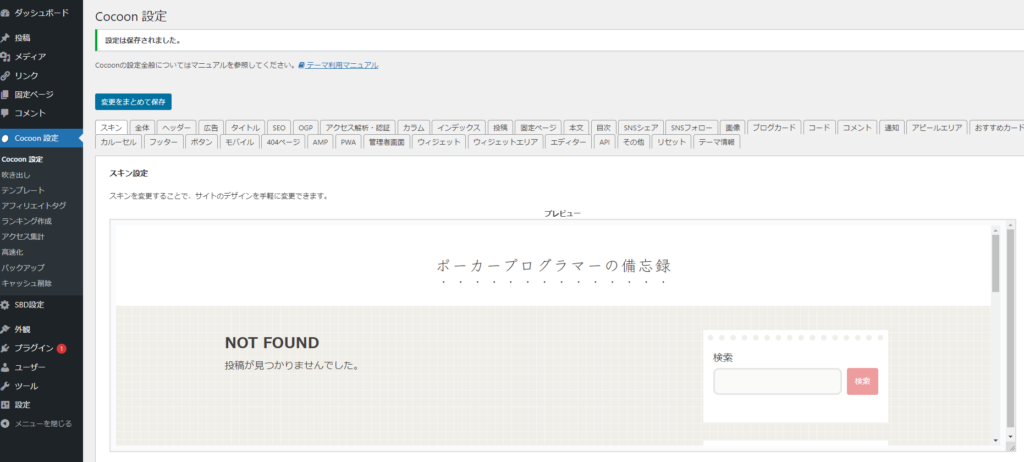Open バックアップ in the Cocoon submenu
The image size is (1024, 462).
pos(23,267)
